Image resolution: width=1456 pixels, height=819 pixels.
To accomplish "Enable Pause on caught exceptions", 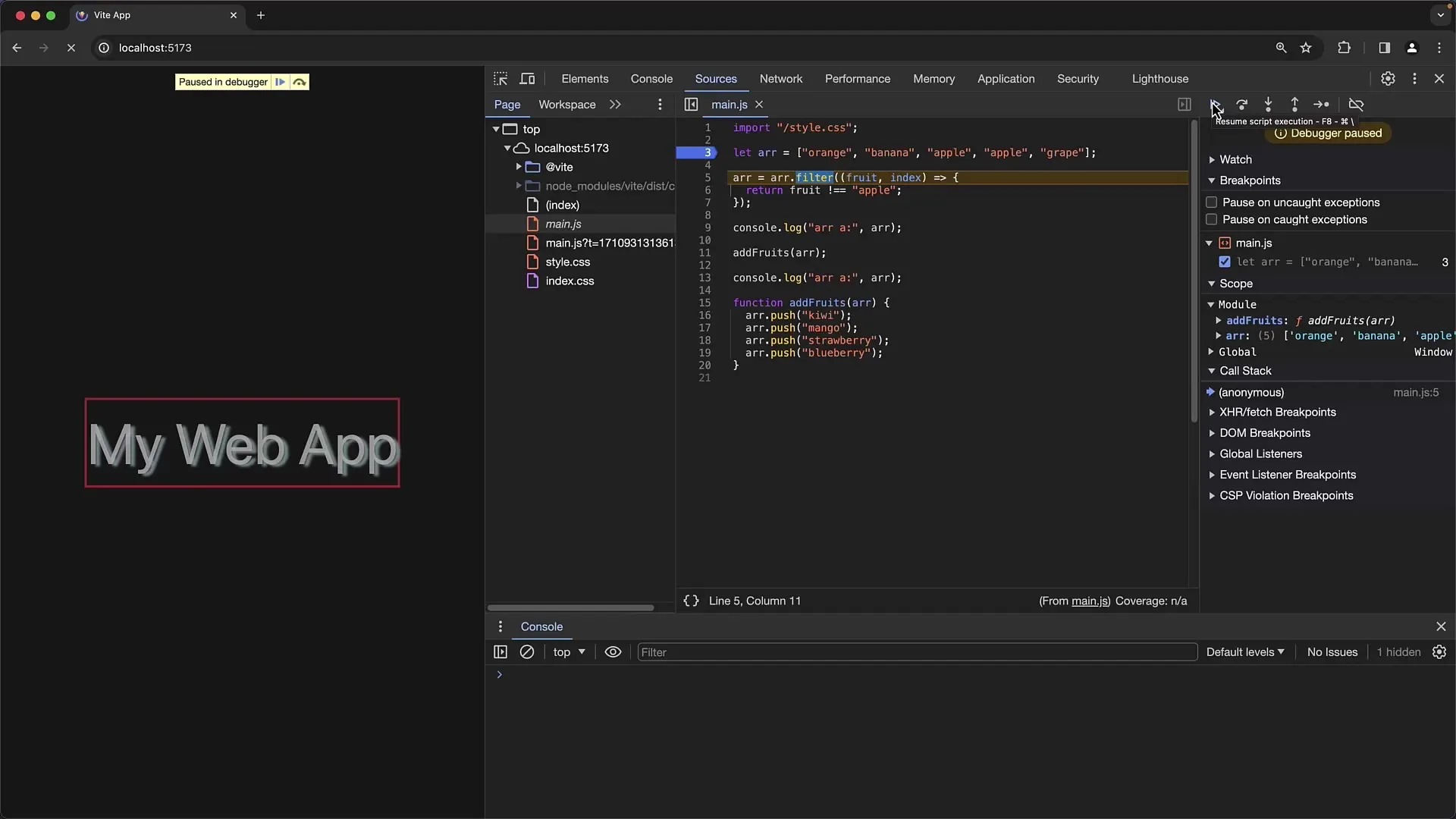I will 1212,220.
